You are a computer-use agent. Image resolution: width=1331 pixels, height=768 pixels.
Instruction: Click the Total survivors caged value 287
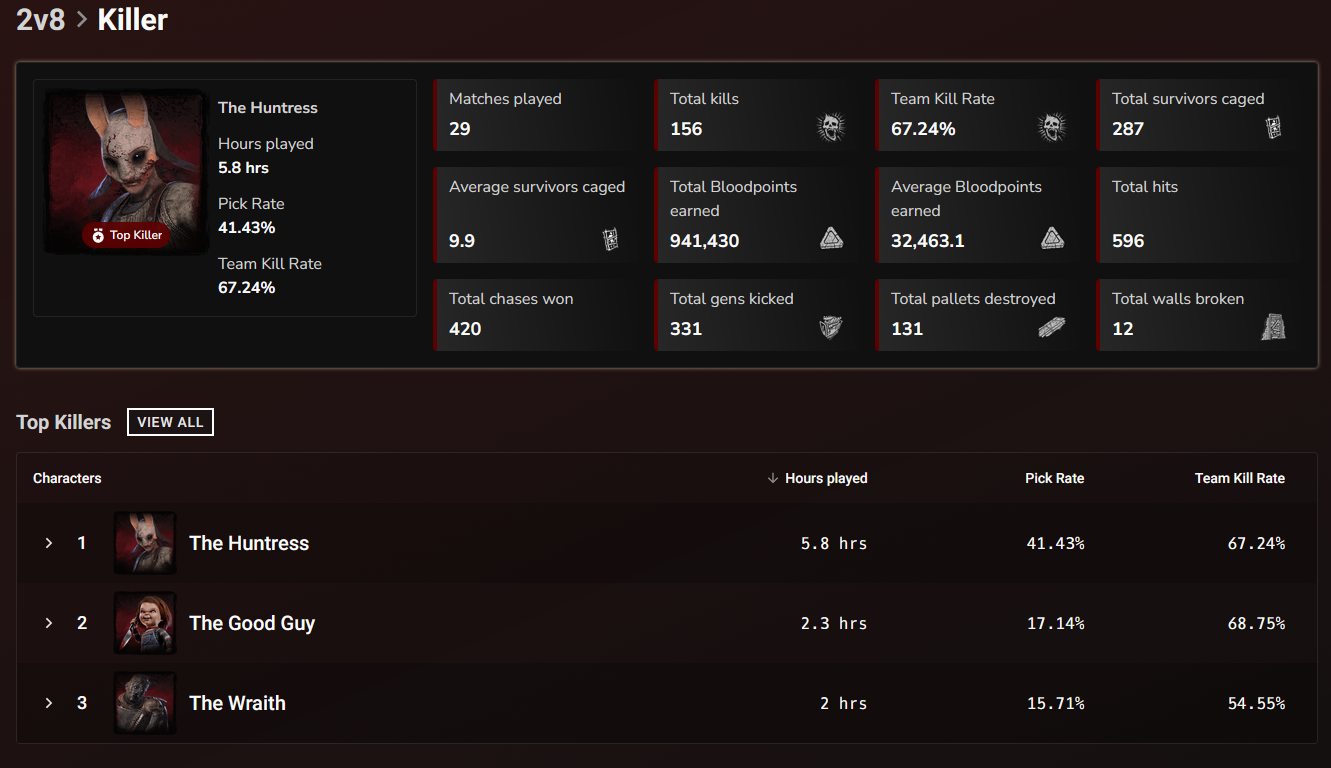(x=1128, y=129)
